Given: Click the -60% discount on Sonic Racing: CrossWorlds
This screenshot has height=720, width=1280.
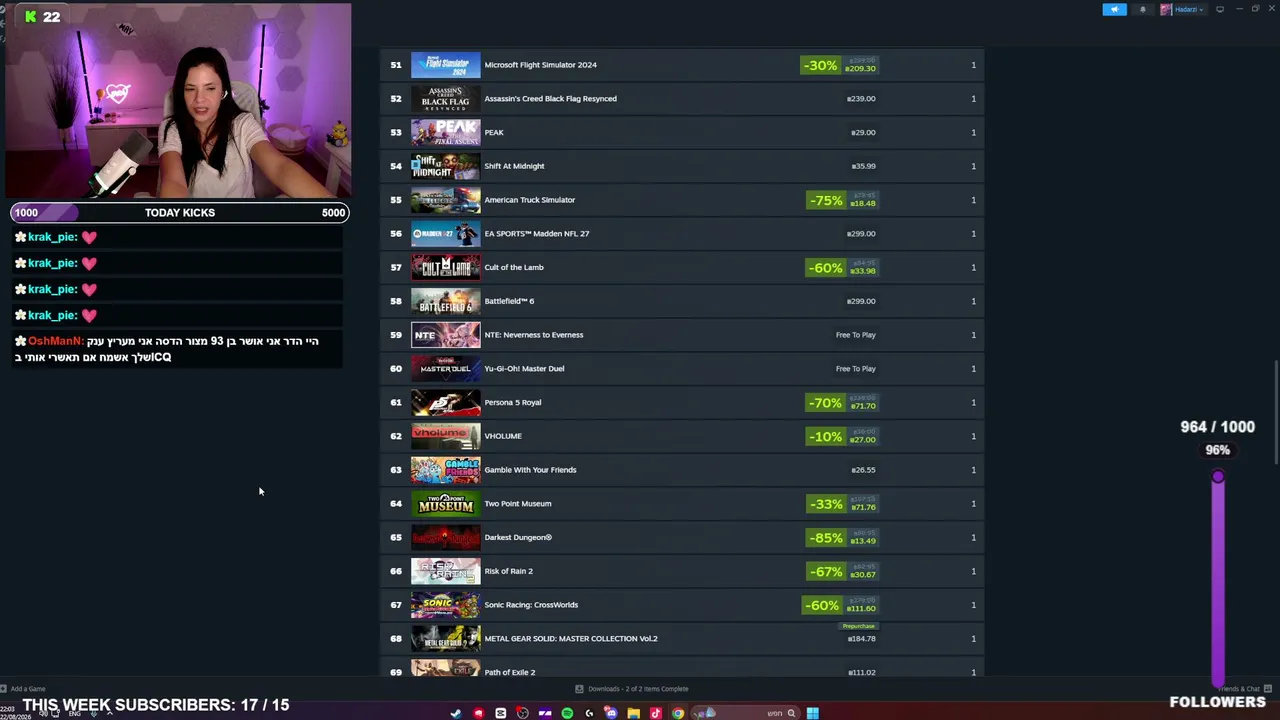Looking at the screenshot, I should coord(821,605).
